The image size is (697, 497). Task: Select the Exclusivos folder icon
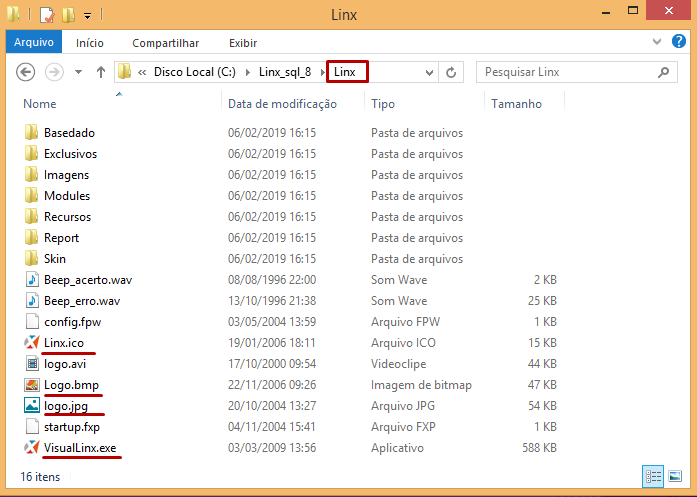click(32, 153)
